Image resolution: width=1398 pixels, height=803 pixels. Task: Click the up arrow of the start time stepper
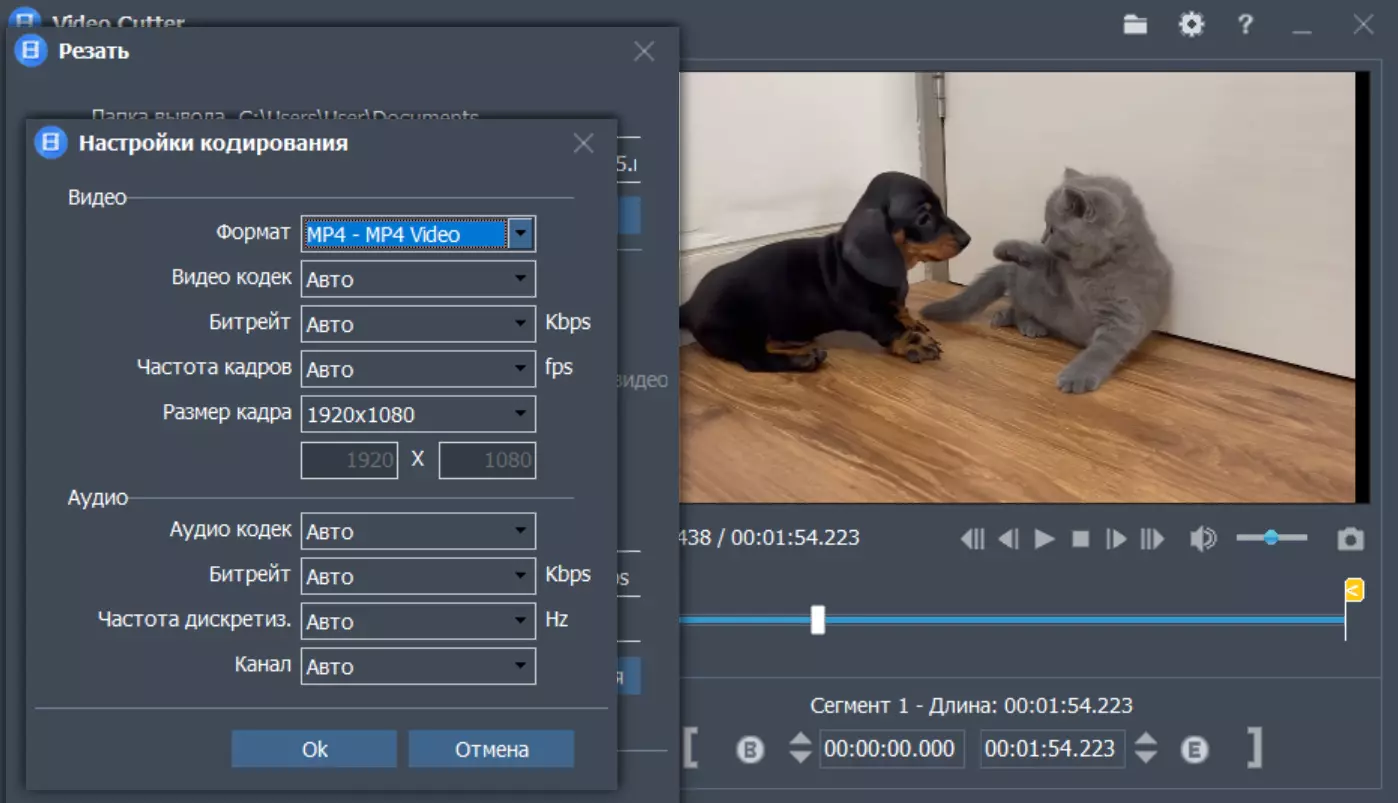click(800, 739)
